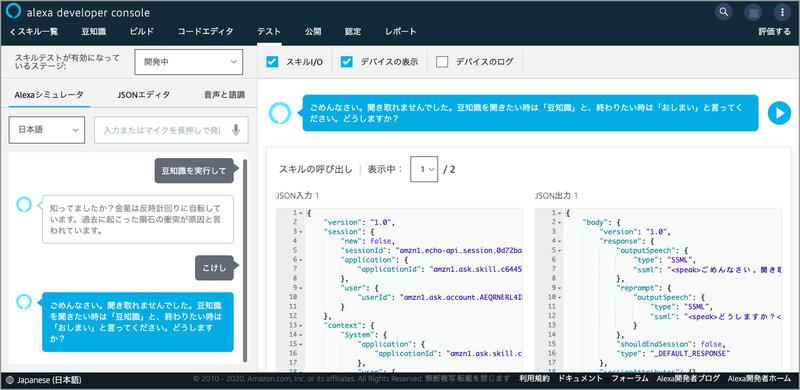
Task: Click the Alexa avatar next to 知ってましたか reply
Action: point(24,205)
